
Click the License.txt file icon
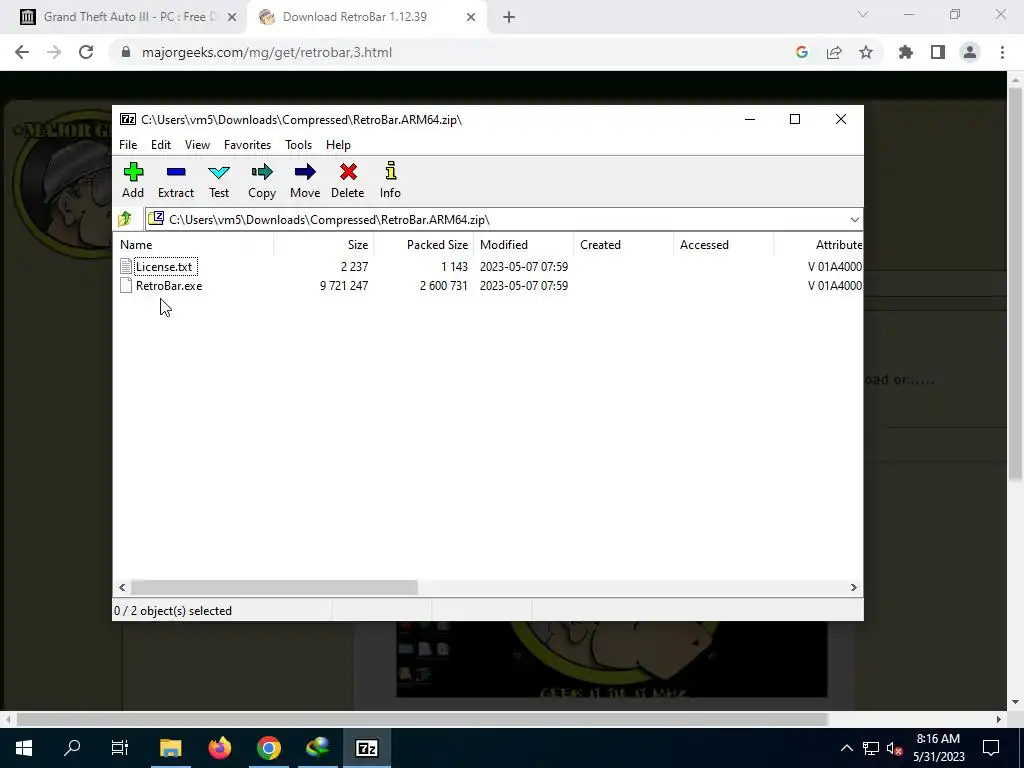[x=126, y=266]
